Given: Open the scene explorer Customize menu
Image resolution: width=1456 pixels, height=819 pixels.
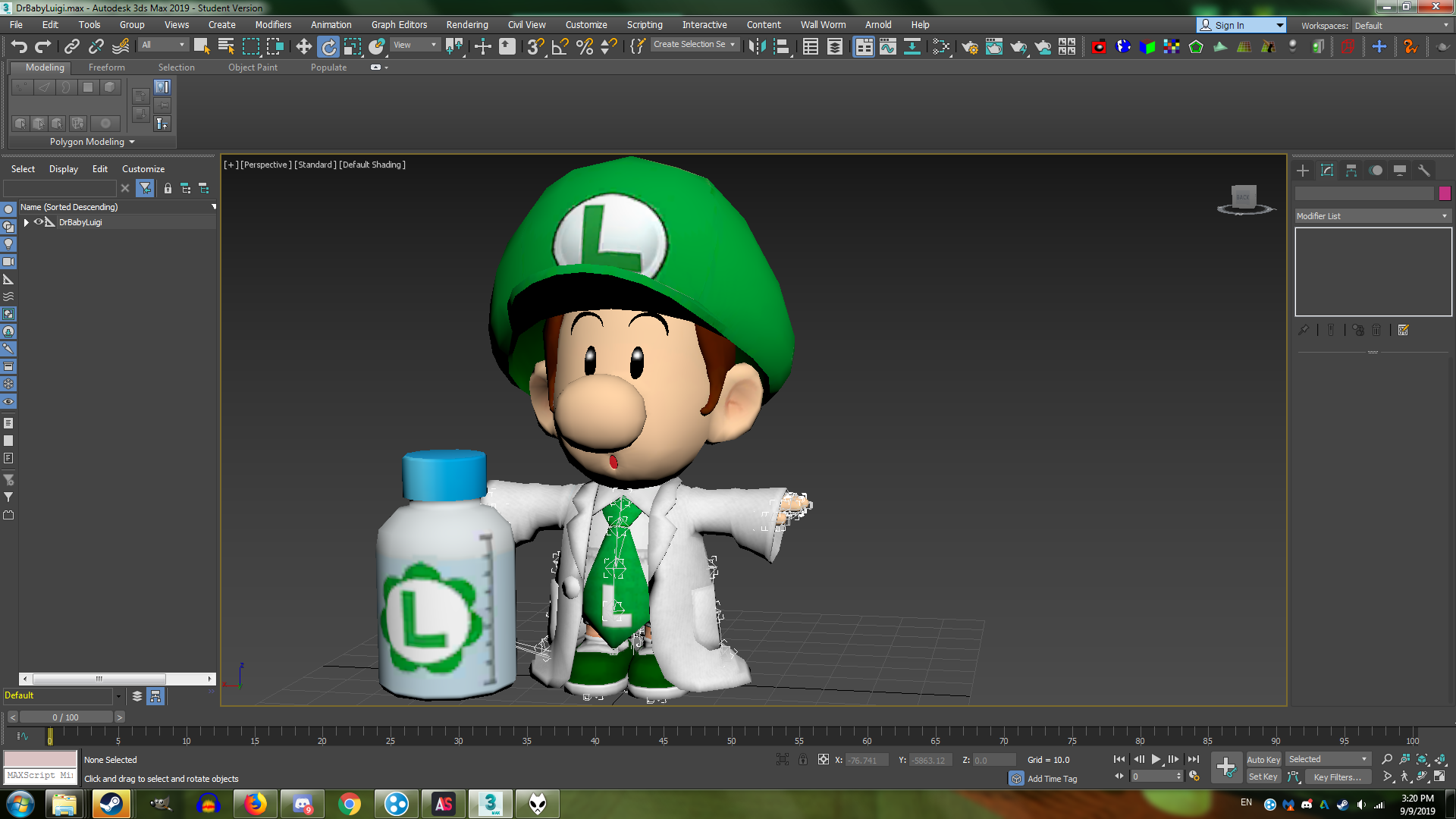Looking at the screenshot, I should pos(143,169).
